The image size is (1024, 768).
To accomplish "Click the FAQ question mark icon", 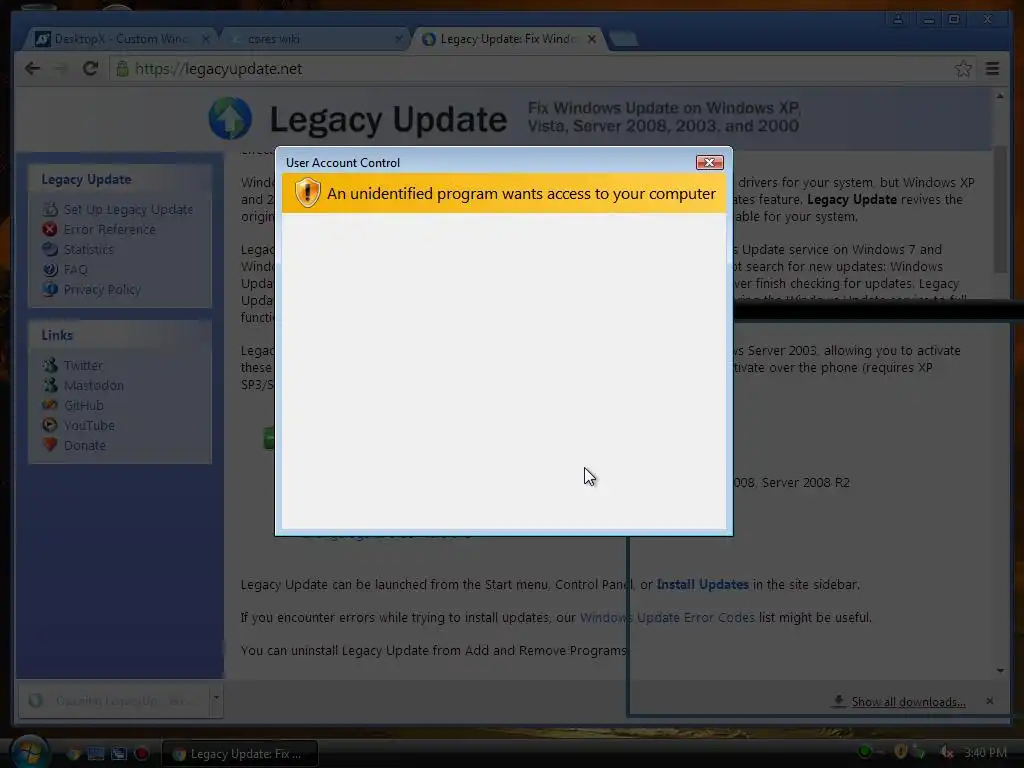I will [50, 269].
